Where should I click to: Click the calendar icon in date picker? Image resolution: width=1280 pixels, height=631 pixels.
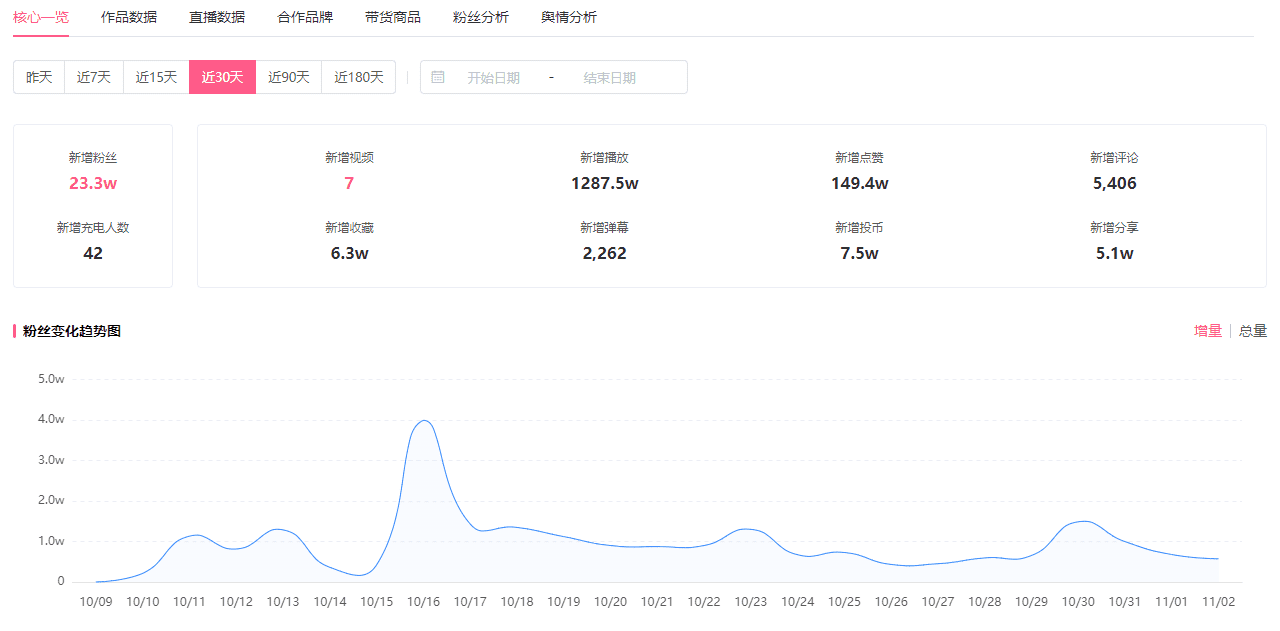click(438, 77)
